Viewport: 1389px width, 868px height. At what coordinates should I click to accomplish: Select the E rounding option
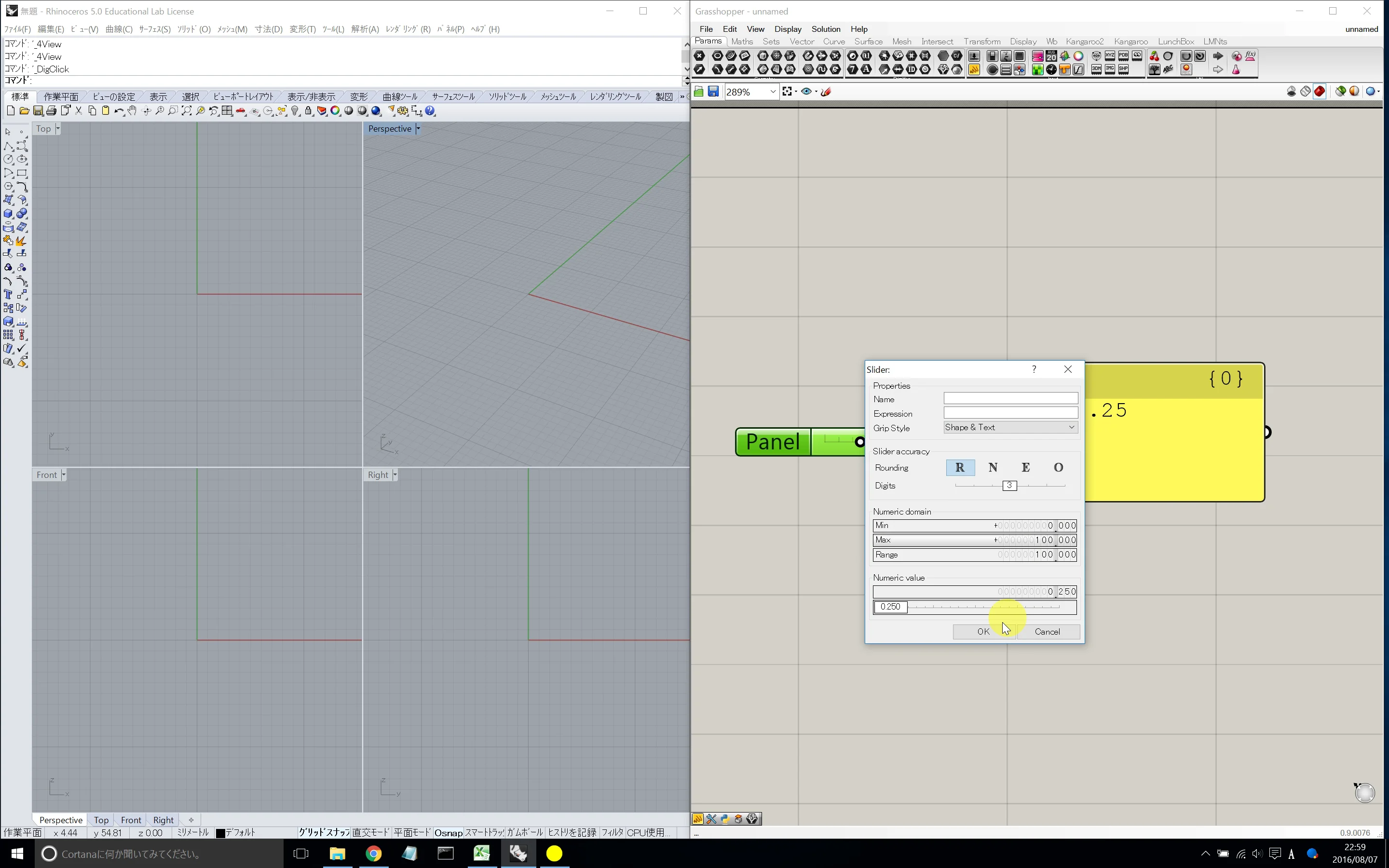coord(1026,467)
